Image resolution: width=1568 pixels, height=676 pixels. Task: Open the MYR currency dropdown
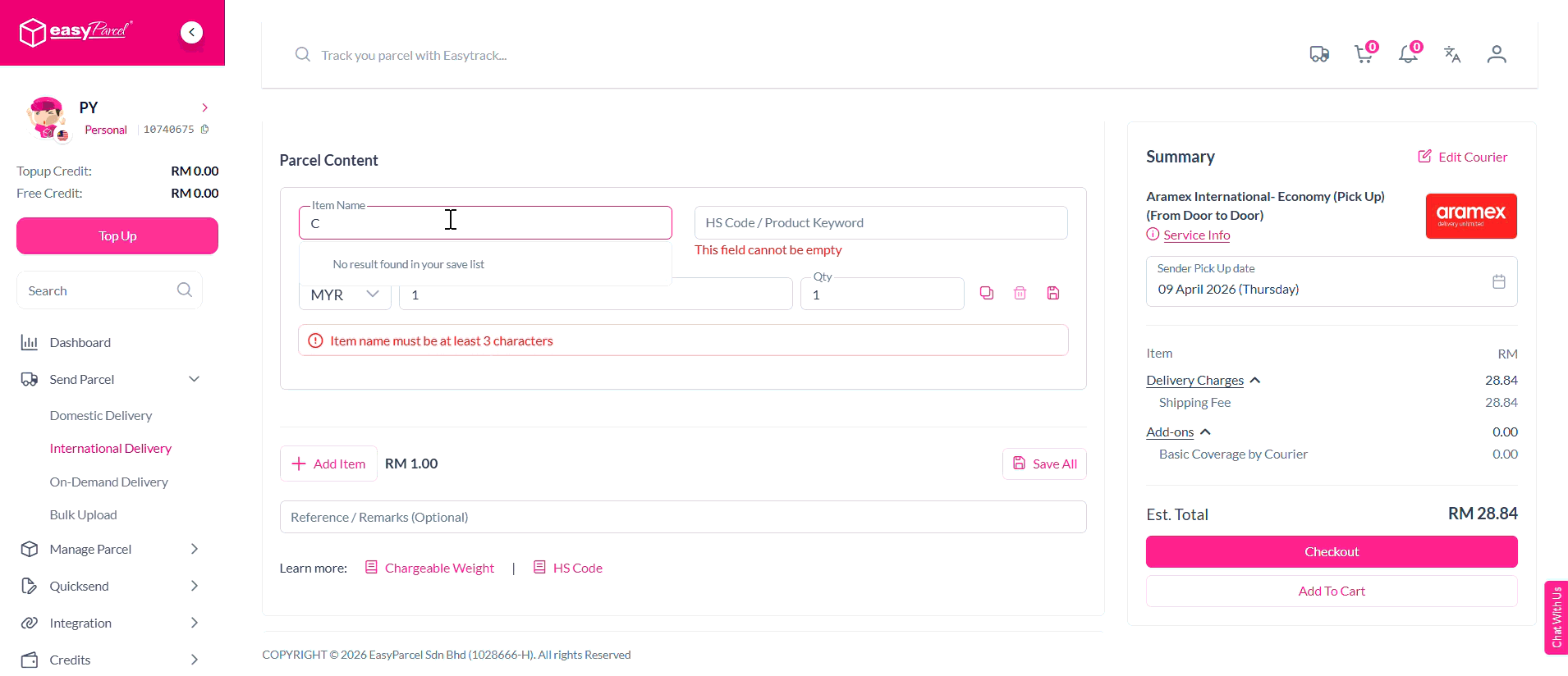(x=345, y=295)
